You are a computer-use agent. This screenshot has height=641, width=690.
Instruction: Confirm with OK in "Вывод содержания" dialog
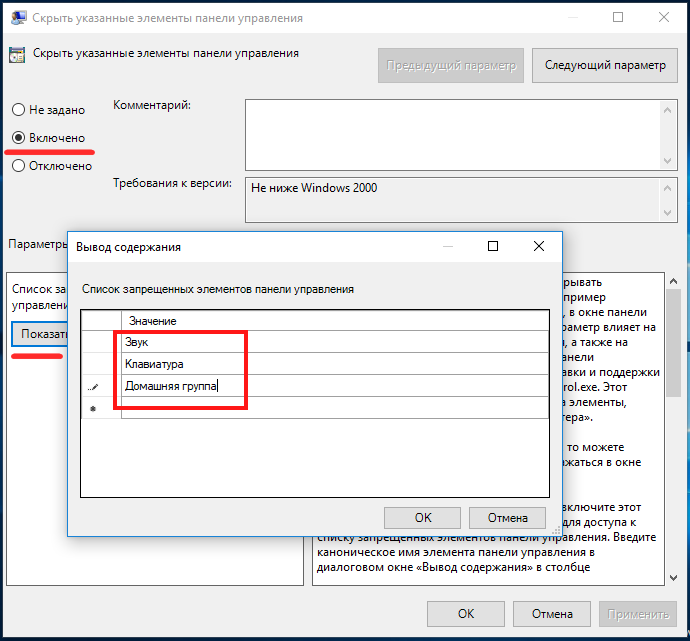tap(422, 518)
